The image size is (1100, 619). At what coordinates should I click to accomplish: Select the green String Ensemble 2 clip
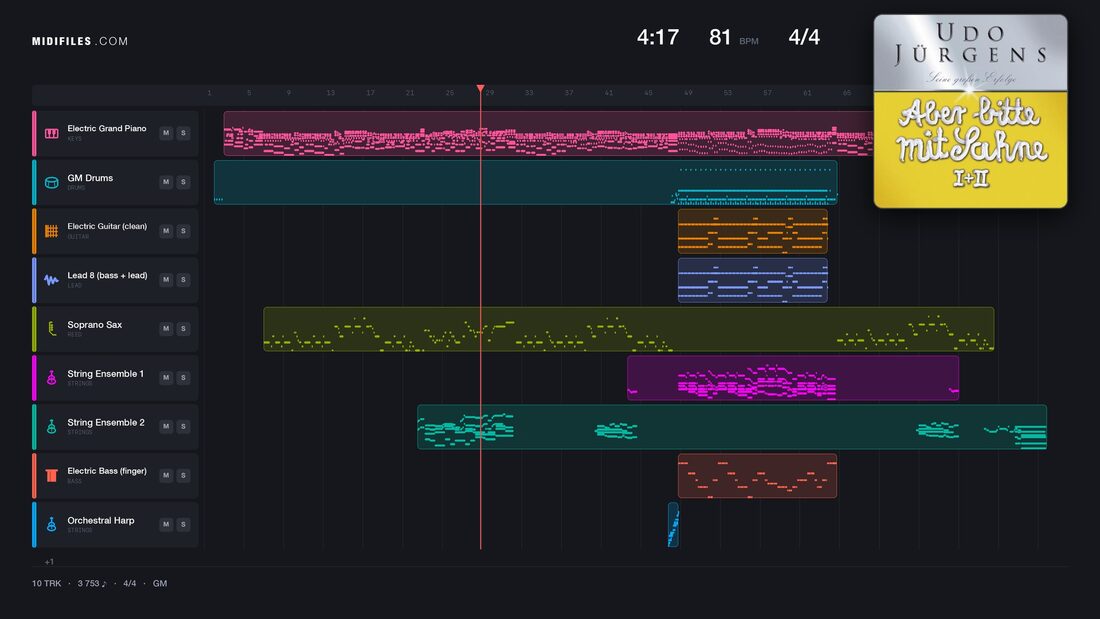pos(732,427)
